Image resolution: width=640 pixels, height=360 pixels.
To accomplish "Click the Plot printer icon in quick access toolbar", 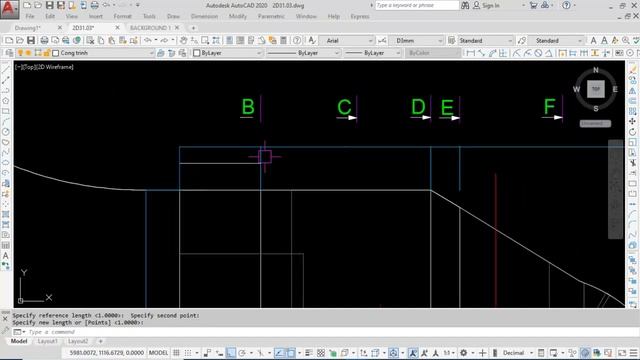I will (94, 5).
